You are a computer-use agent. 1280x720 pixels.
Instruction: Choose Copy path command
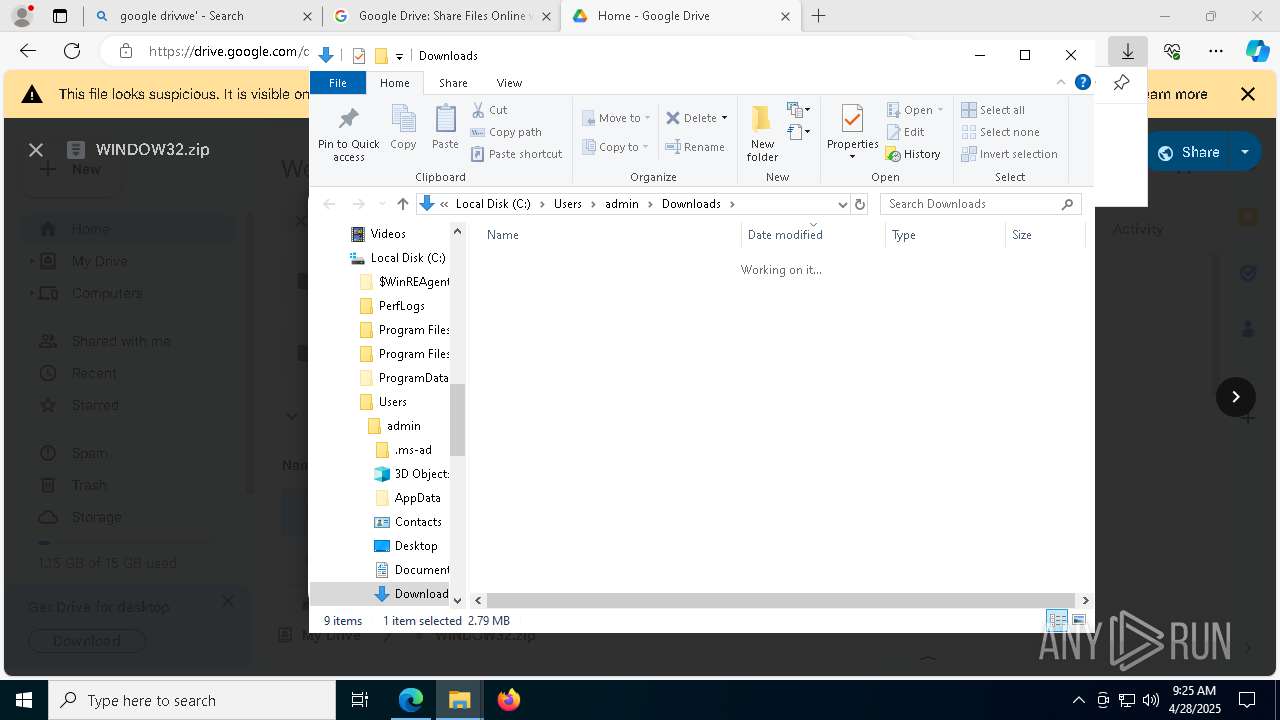pyautogui.click(x=506, y=132)
